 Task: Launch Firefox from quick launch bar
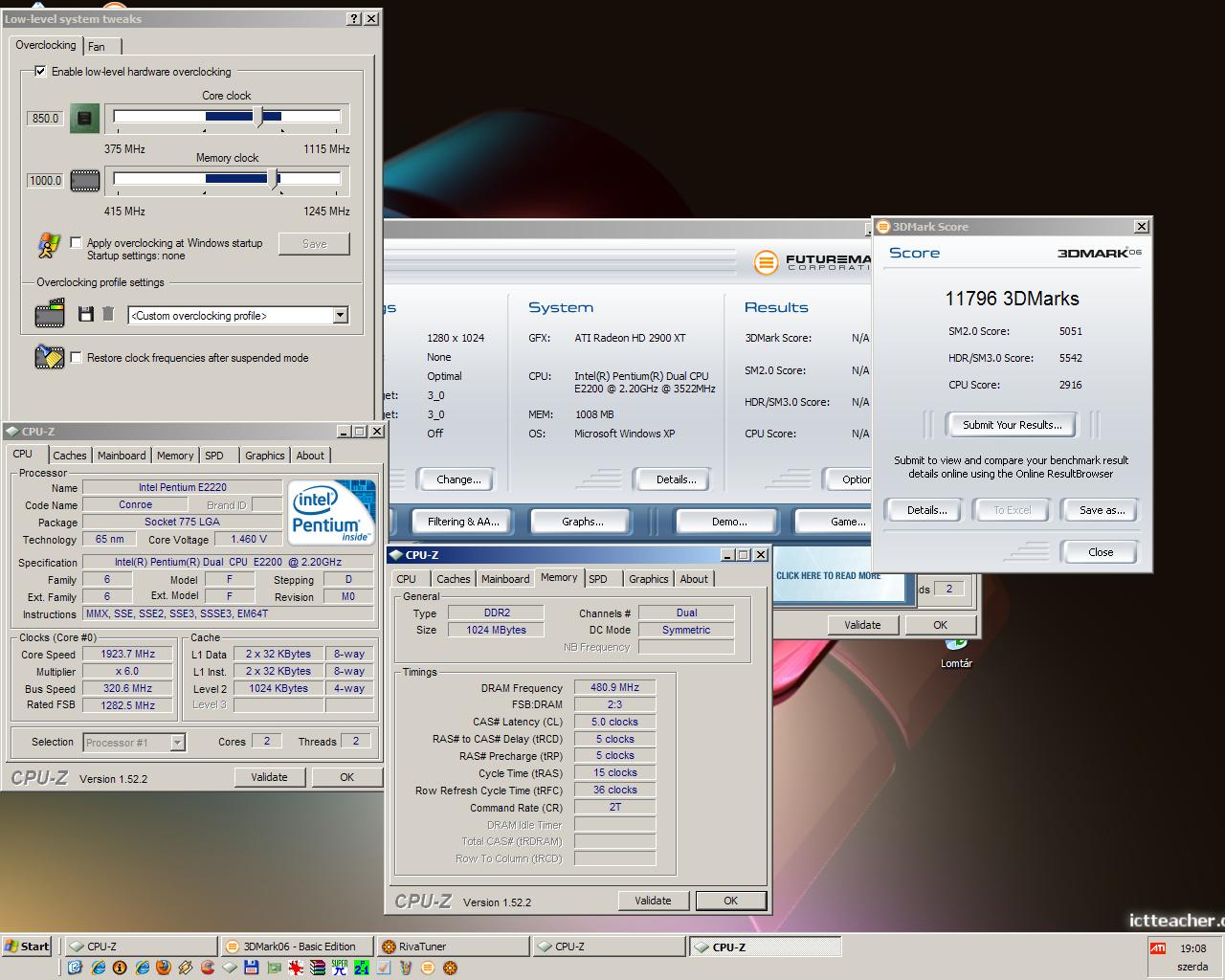[x=164, y=968]
